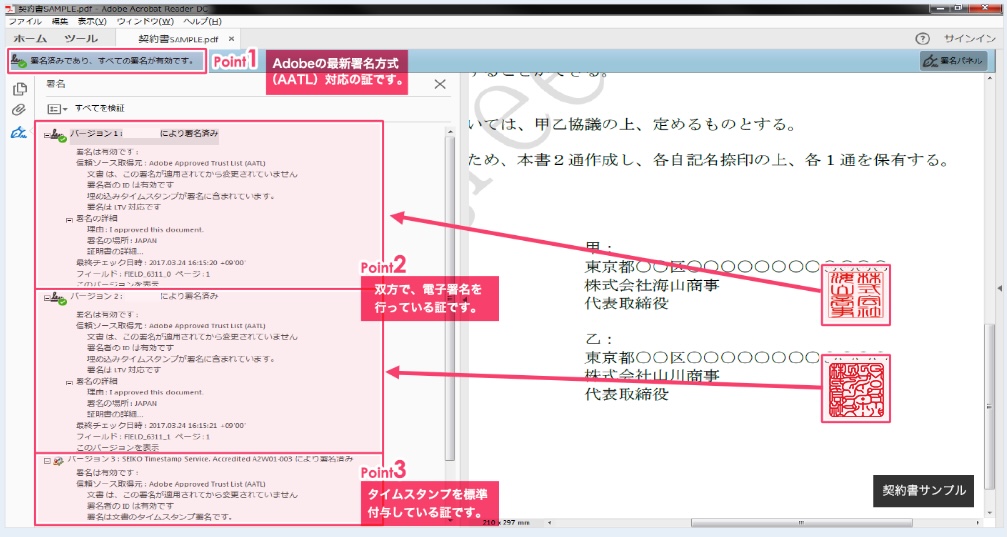Open the ウィンドウ(W) menu
Viewport: 1007px width, 537px height.
pos(145,21)
